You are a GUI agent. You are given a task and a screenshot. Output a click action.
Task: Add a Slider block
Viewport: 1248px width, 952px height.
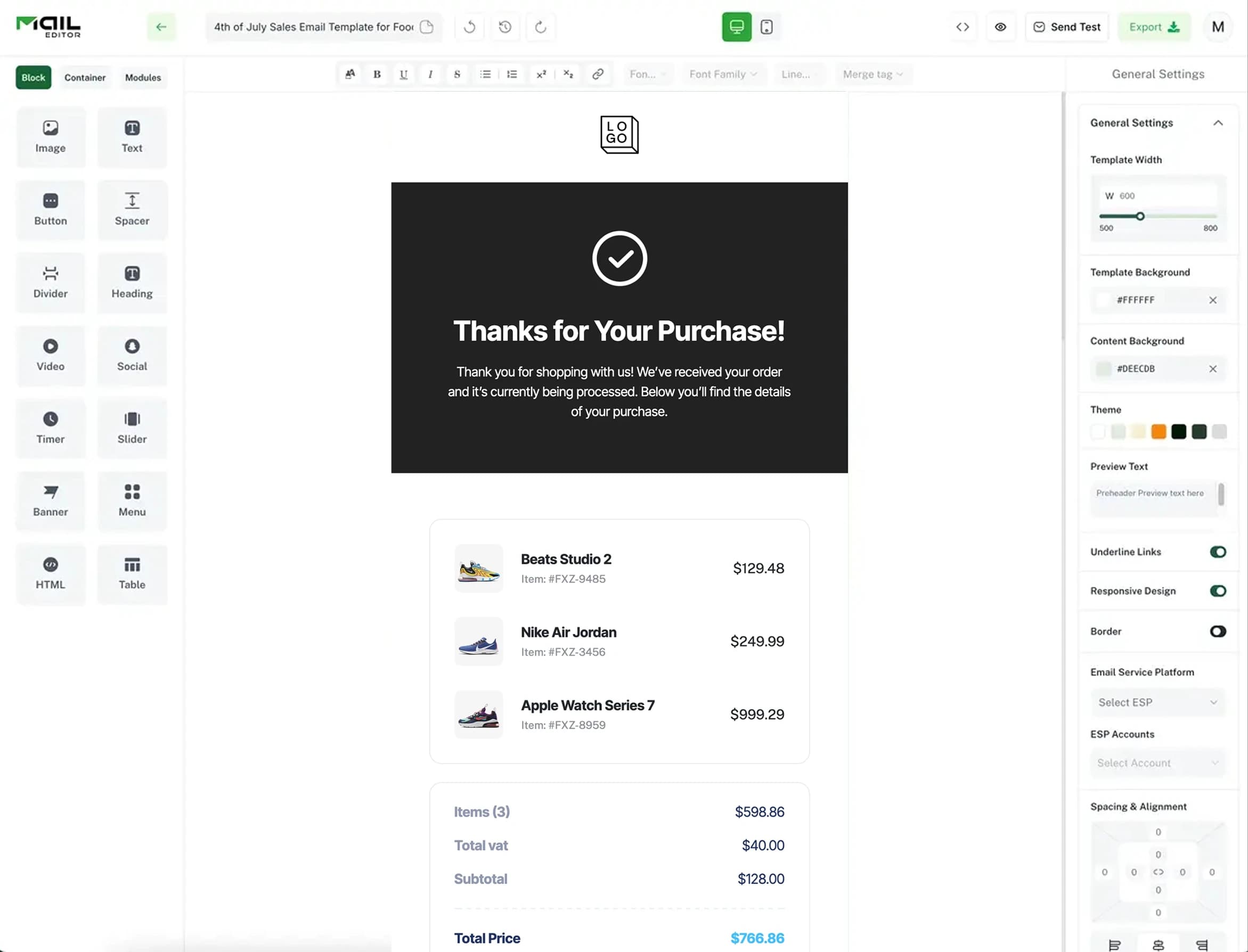tap(132, 428)
